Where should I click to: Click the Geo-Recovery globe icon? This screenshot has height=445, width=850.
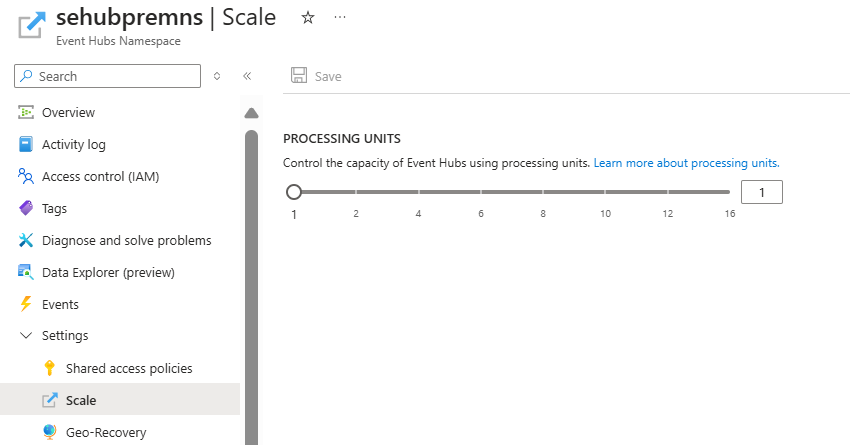(50, 432)
